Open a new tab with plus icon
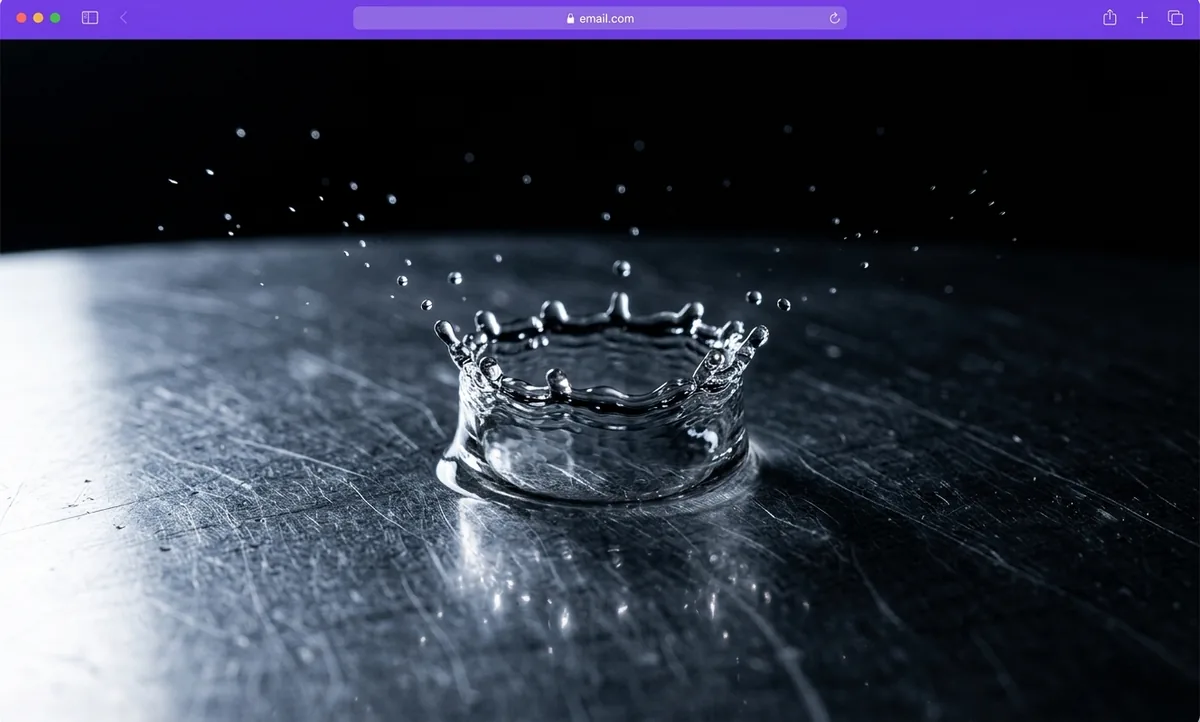The image size is (1200, 722). pyautogui.click(x=1142, y=18)
